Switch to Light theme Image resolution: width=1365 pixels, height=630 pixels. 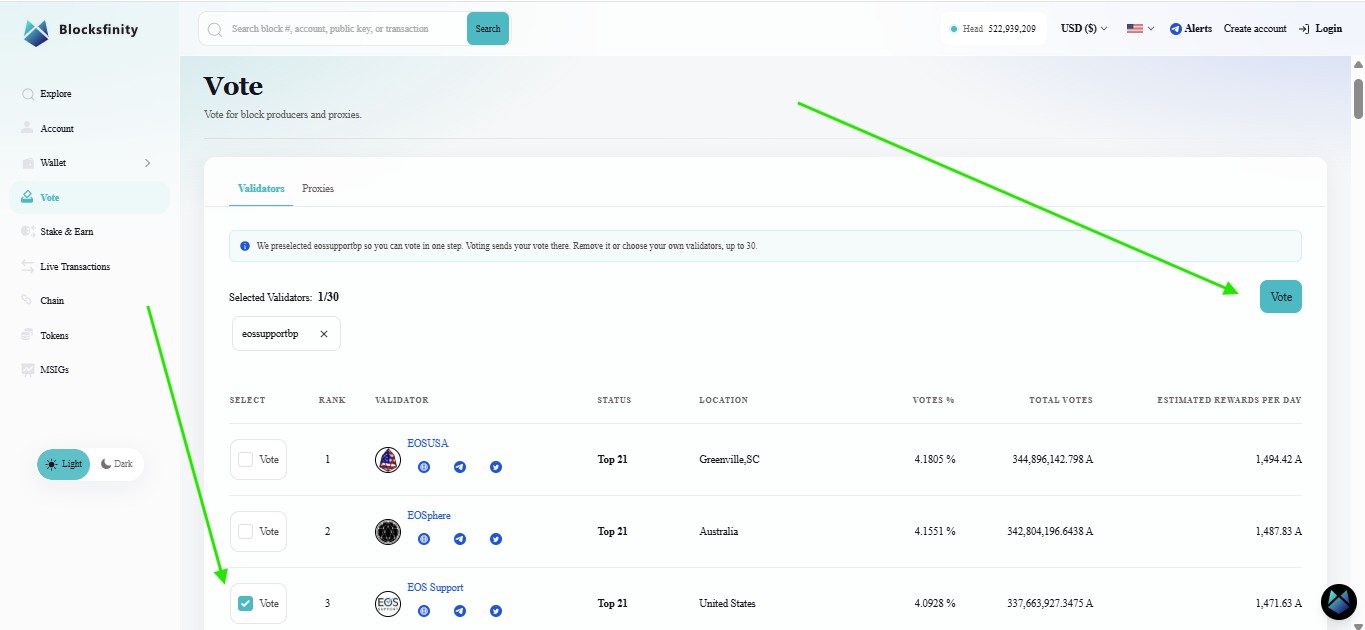click(64, 464)
